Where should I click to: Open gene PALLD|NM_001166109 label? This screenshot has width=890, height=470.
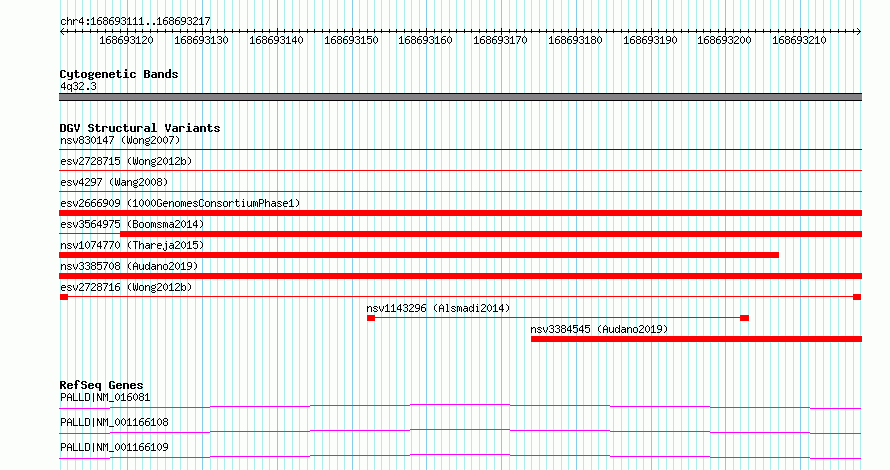(114, 447)
